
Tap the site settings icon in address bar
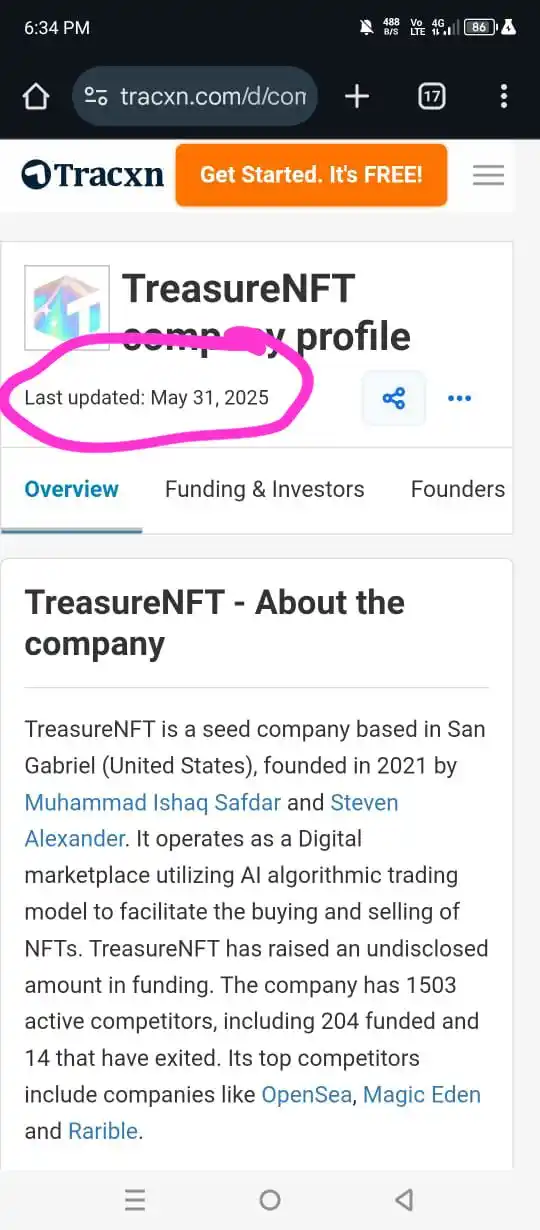[96, 97]
